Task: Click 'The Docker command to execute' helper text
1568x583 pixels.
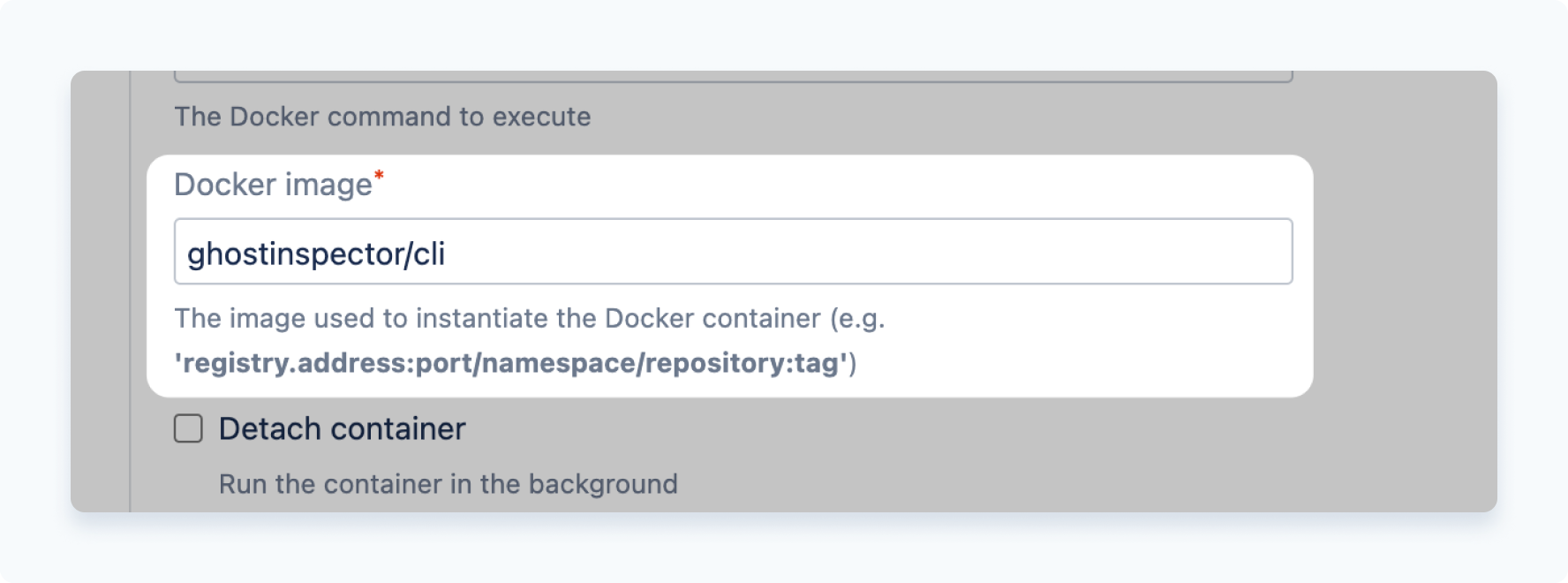Action: [382, 117]
